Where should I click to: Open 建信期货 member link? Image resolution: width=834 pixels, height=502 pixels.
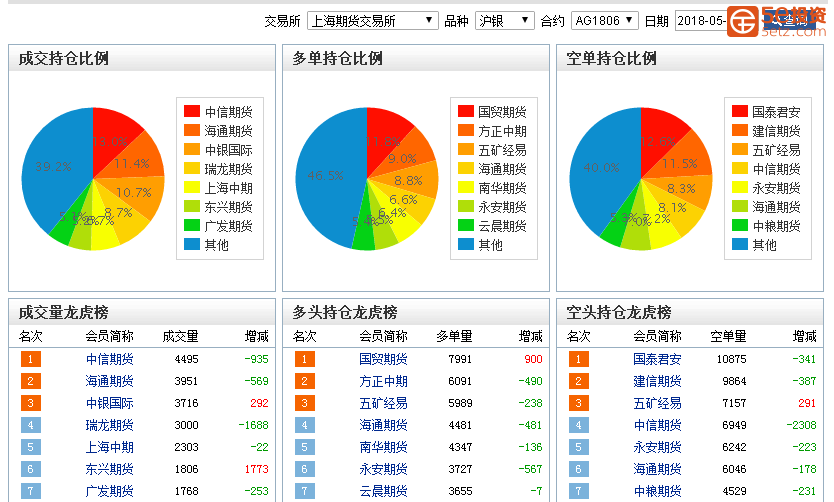657,381
